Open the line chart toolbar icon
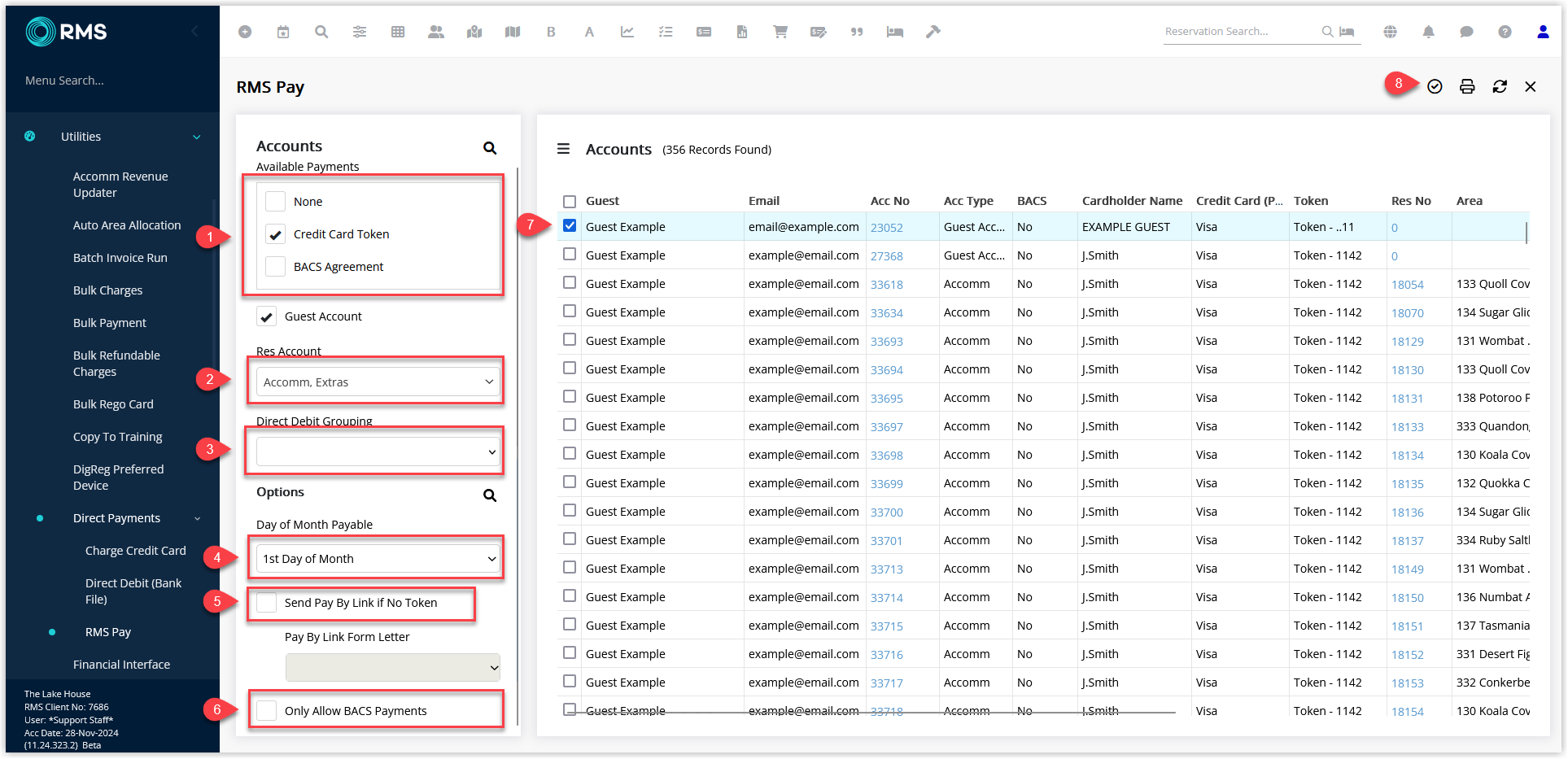 point(627,32)
